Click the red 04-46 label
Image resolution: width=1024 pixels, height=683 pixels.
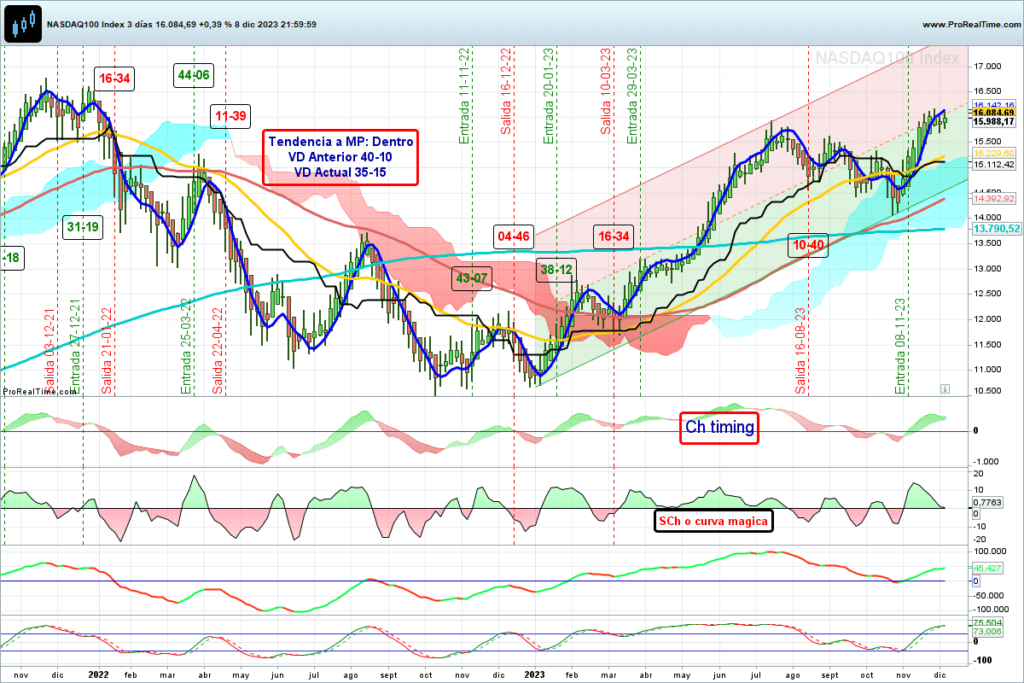point(513,236)
